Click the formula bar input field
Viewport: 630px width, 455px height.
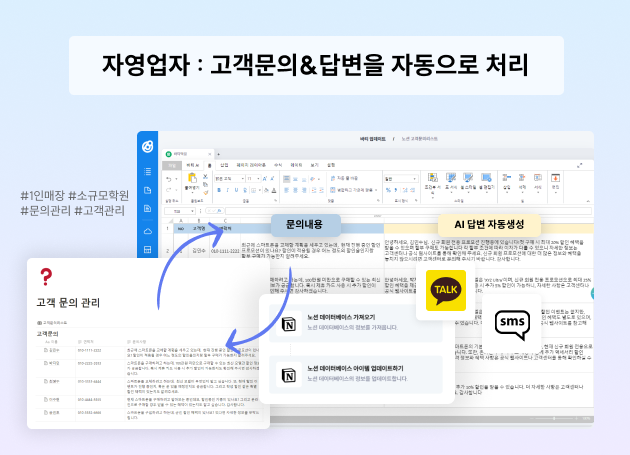(x=409, y=211)
